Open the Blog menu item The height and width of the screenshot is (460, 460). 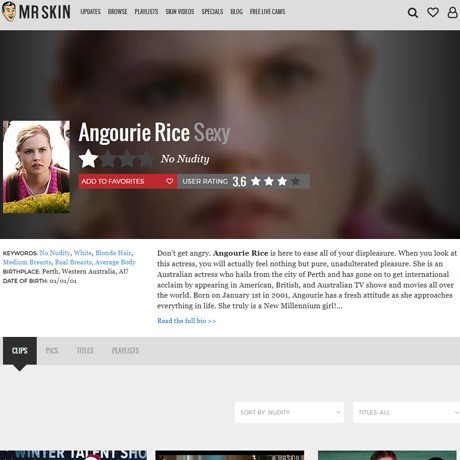(236, 12)
